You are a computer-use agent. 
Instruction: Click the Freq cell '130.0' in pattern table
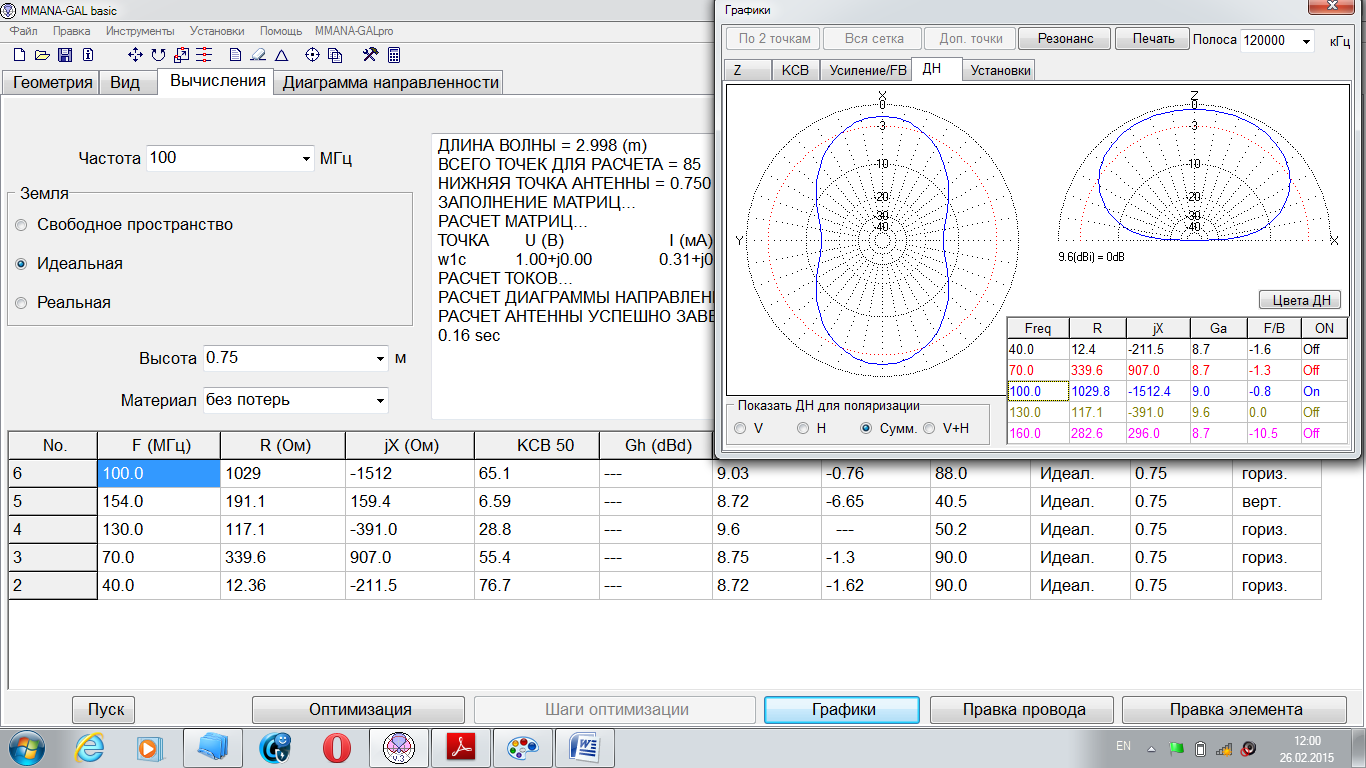(1038, 412)
